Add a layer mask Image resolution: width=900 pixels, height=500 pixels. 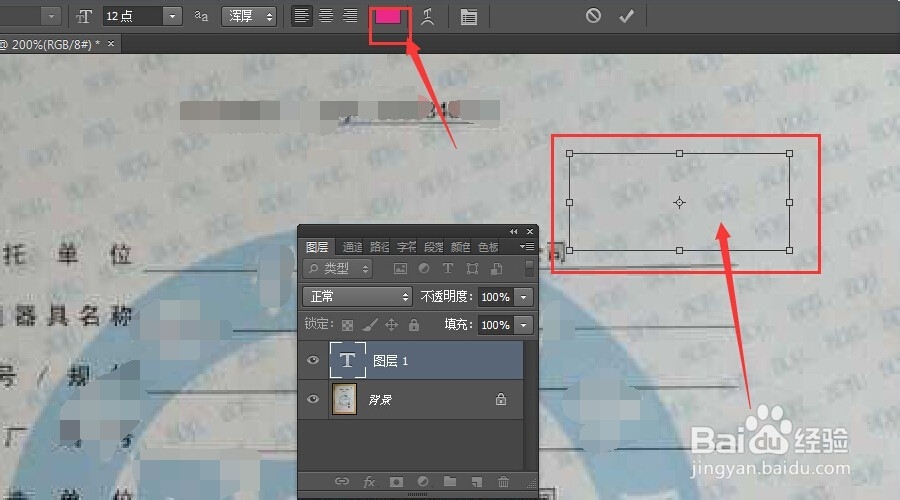[396, 482]
